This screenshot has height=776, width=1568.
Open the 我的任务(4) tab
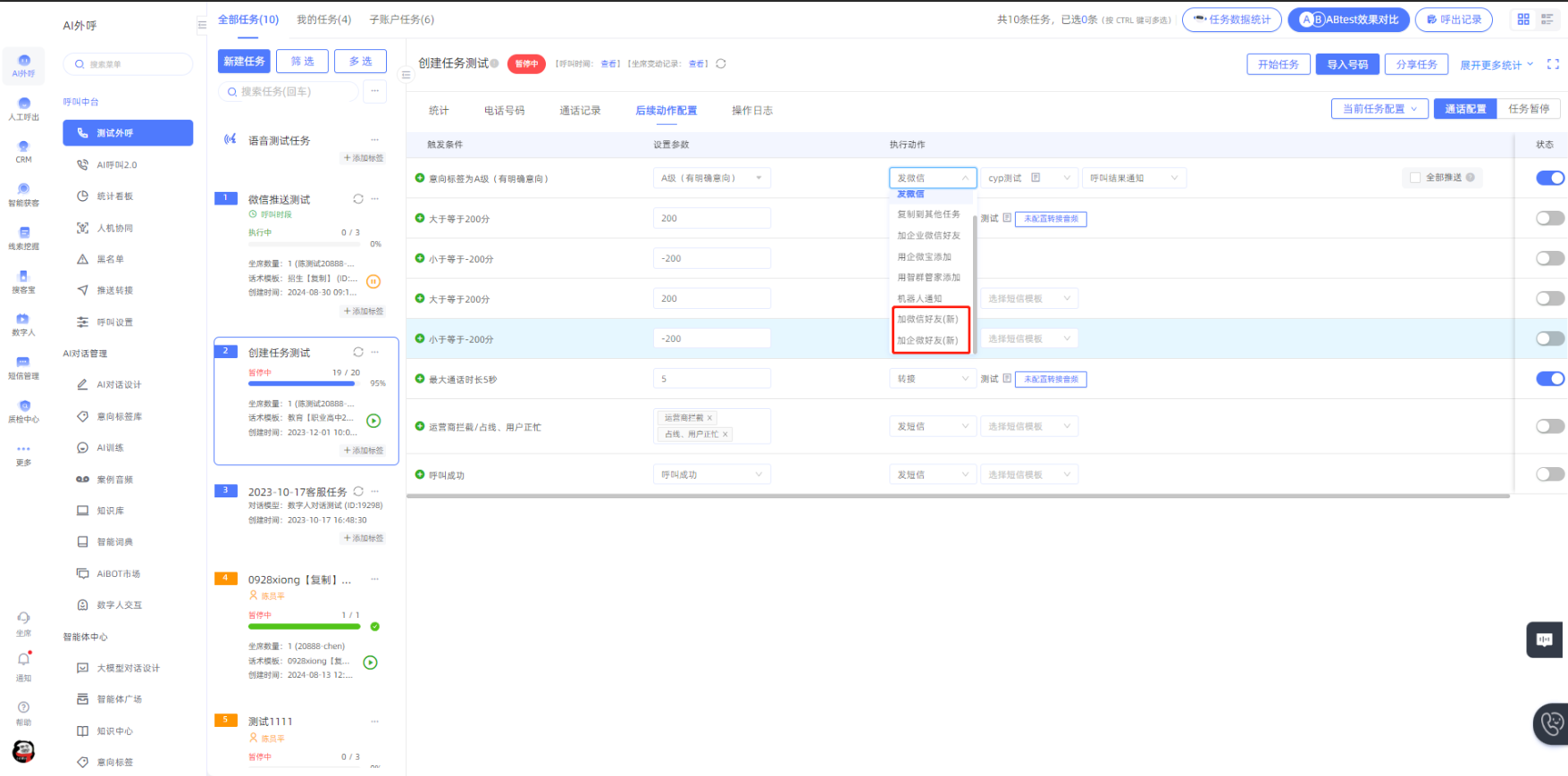(x=323, y=20)
